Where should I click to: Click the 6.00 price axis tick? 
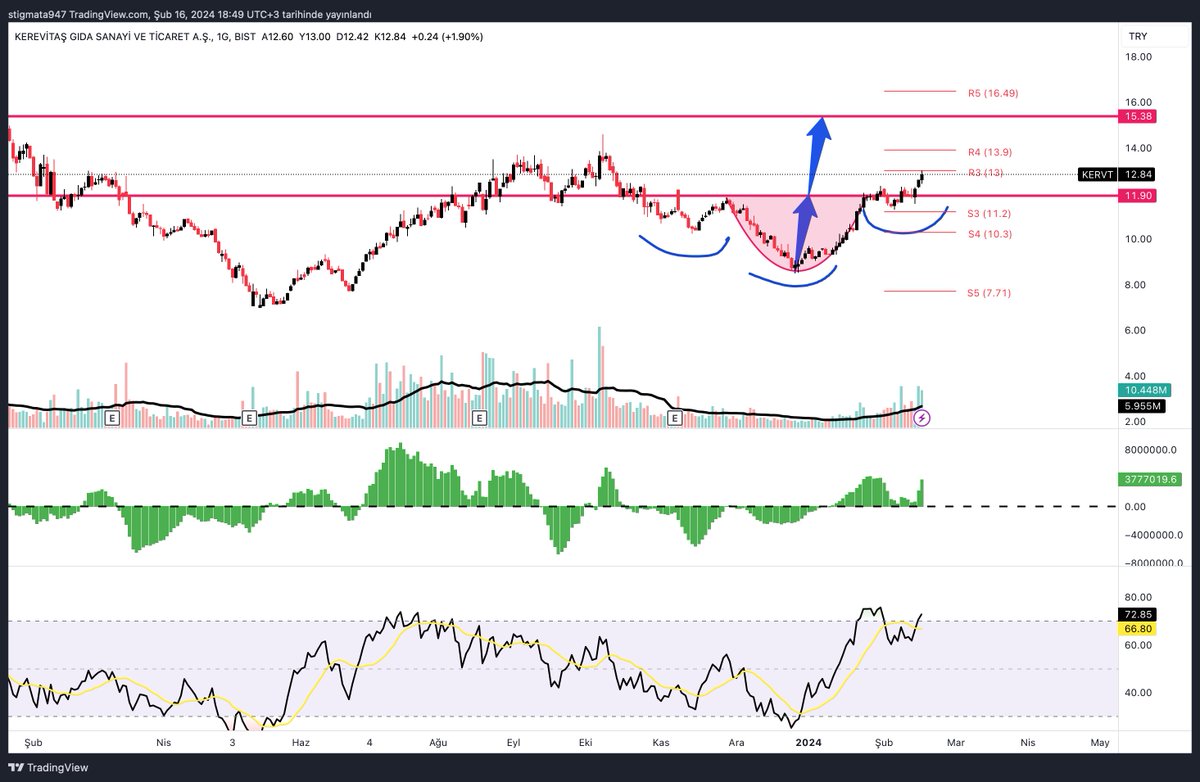pyautogui.click(x=1137, y=330)
